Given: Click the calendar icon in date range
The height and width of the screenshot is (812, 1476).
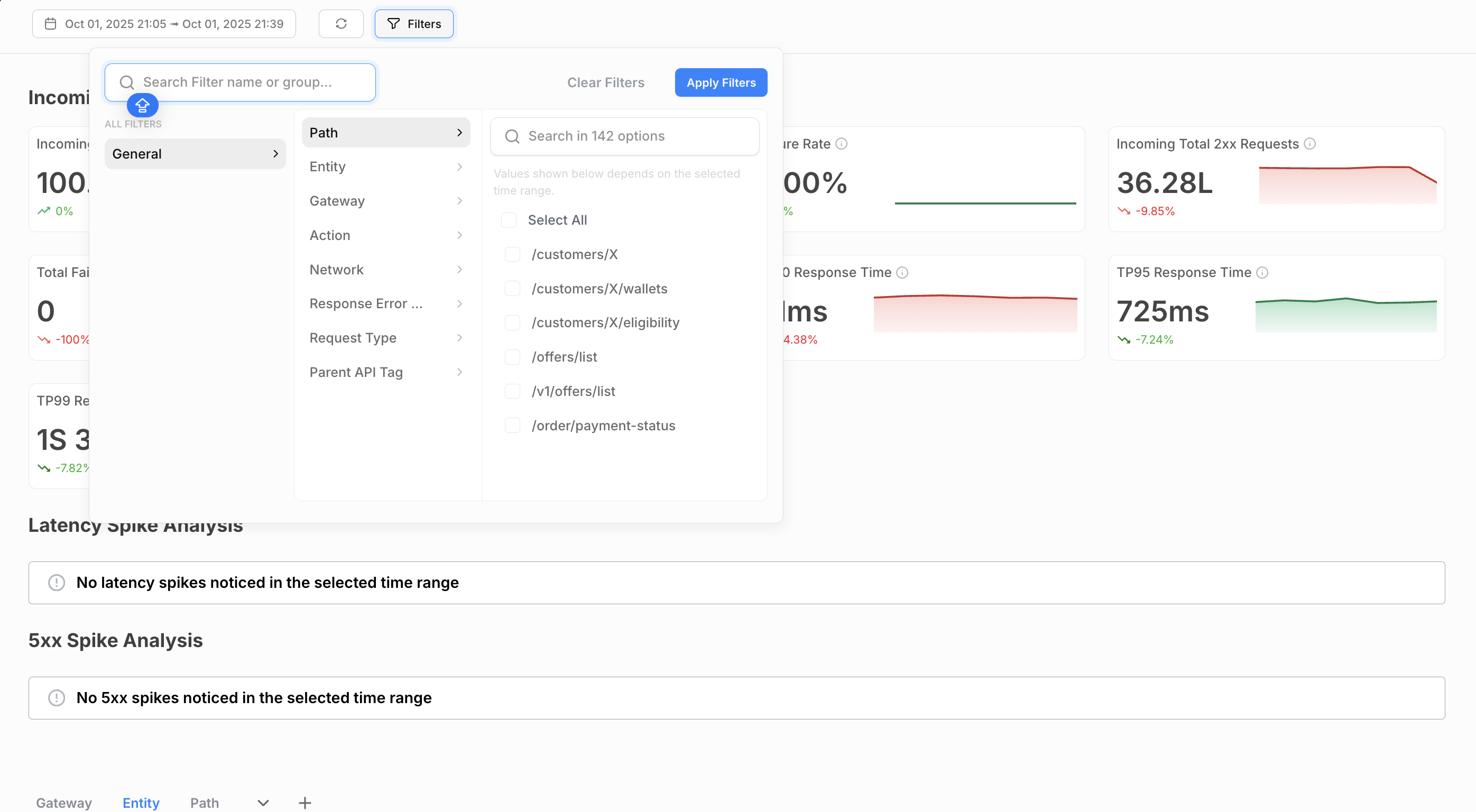Looking at the screenshot, I should (x=50, y=23).
